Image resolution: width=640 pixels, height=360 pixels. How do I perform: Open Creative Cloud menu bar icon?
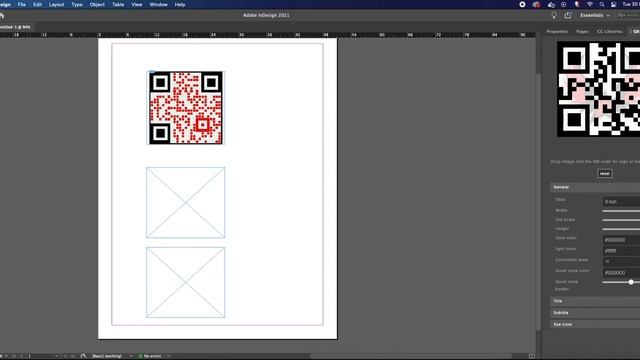536,4
